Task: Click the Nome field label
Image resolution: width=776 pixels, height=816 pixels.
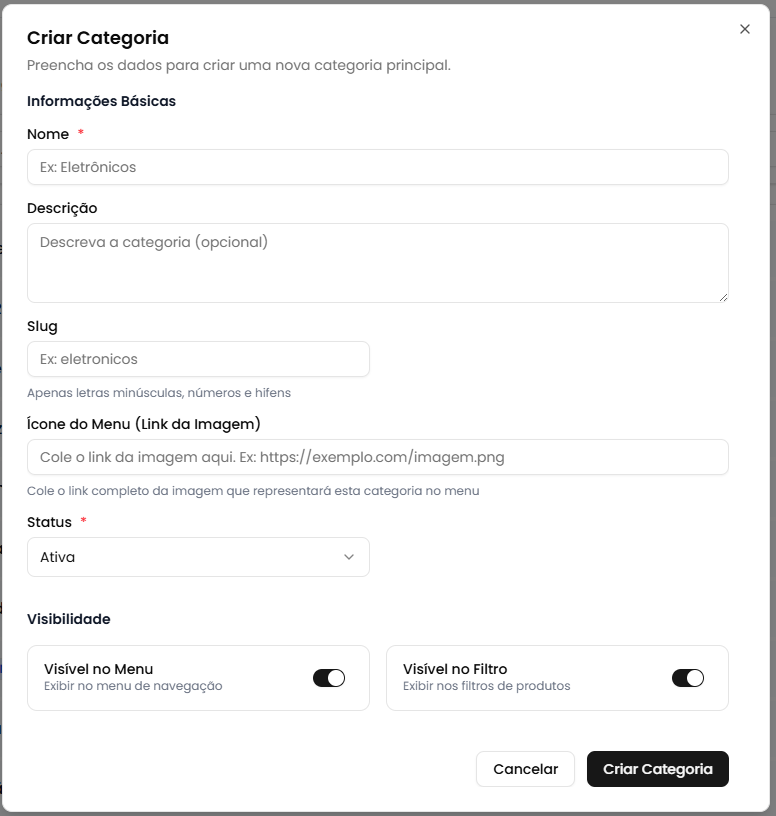Action: (48, 134)
